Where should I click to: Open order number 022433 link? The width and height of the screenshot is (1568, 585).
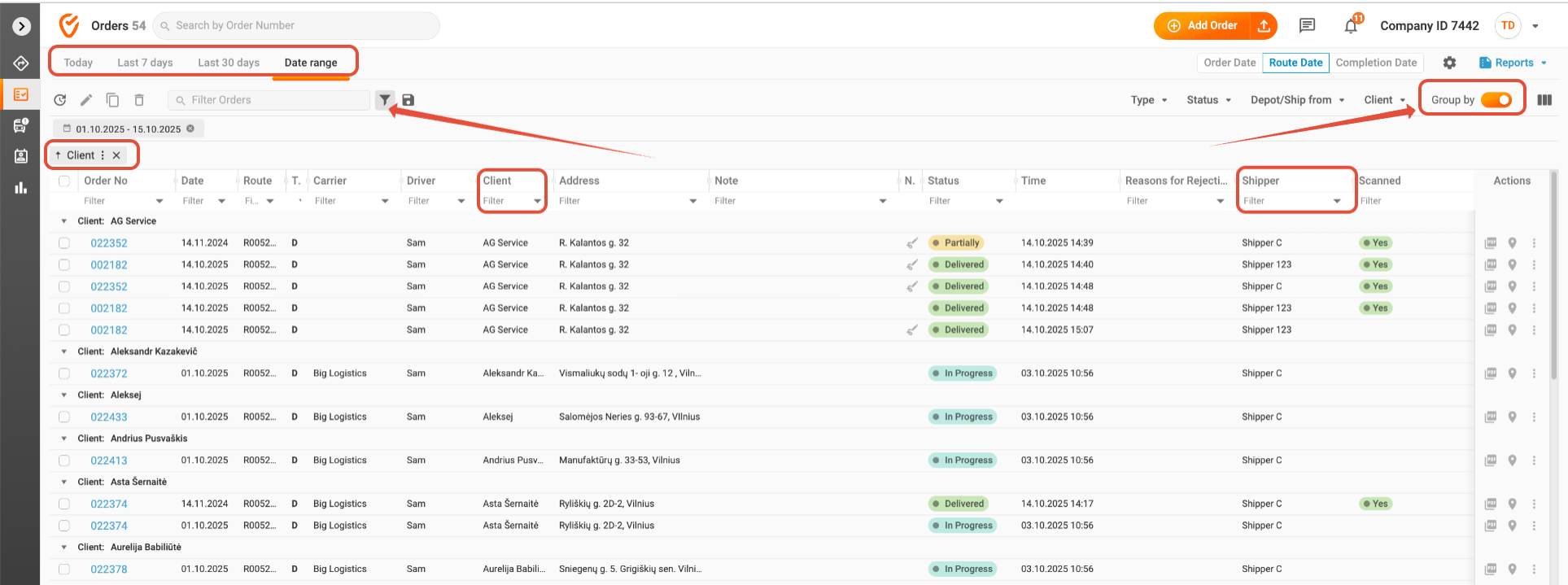click(109, 417)
